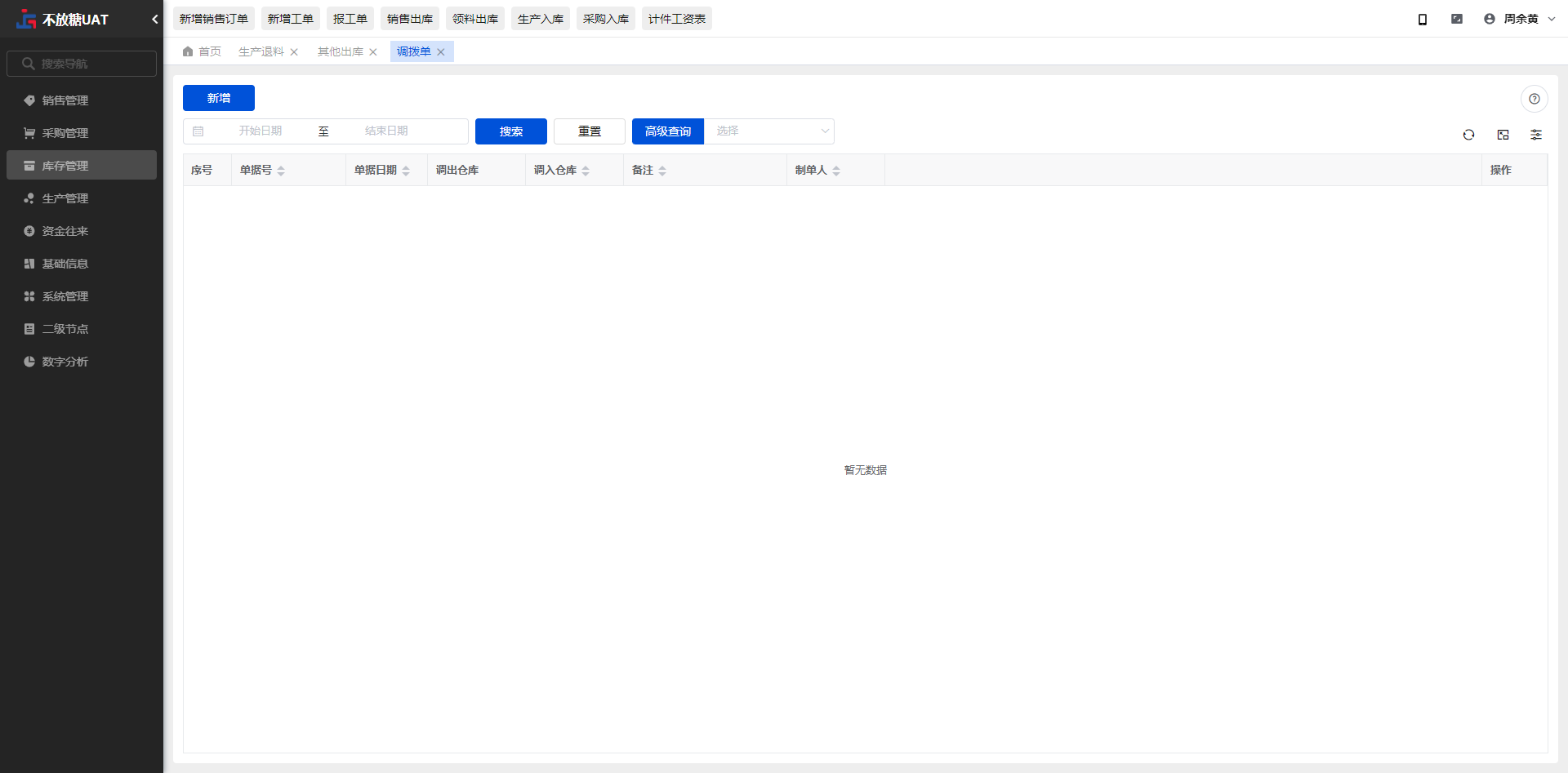Click the 结束日期 input field
The width and height of the screenshot is (1568, 773).
(x=386, y=131)
